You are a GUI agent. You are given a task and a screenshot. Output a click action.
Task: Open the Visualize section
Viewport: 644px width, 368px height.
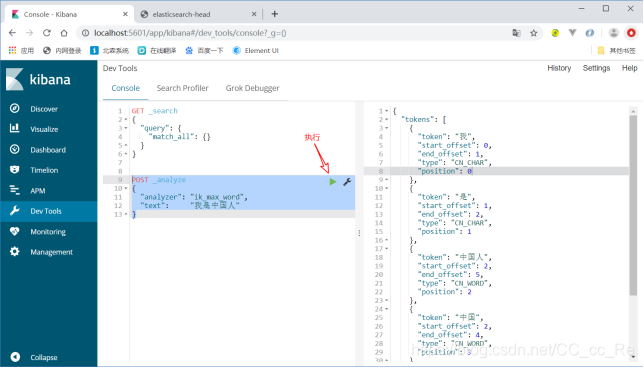tap(44, 129)
